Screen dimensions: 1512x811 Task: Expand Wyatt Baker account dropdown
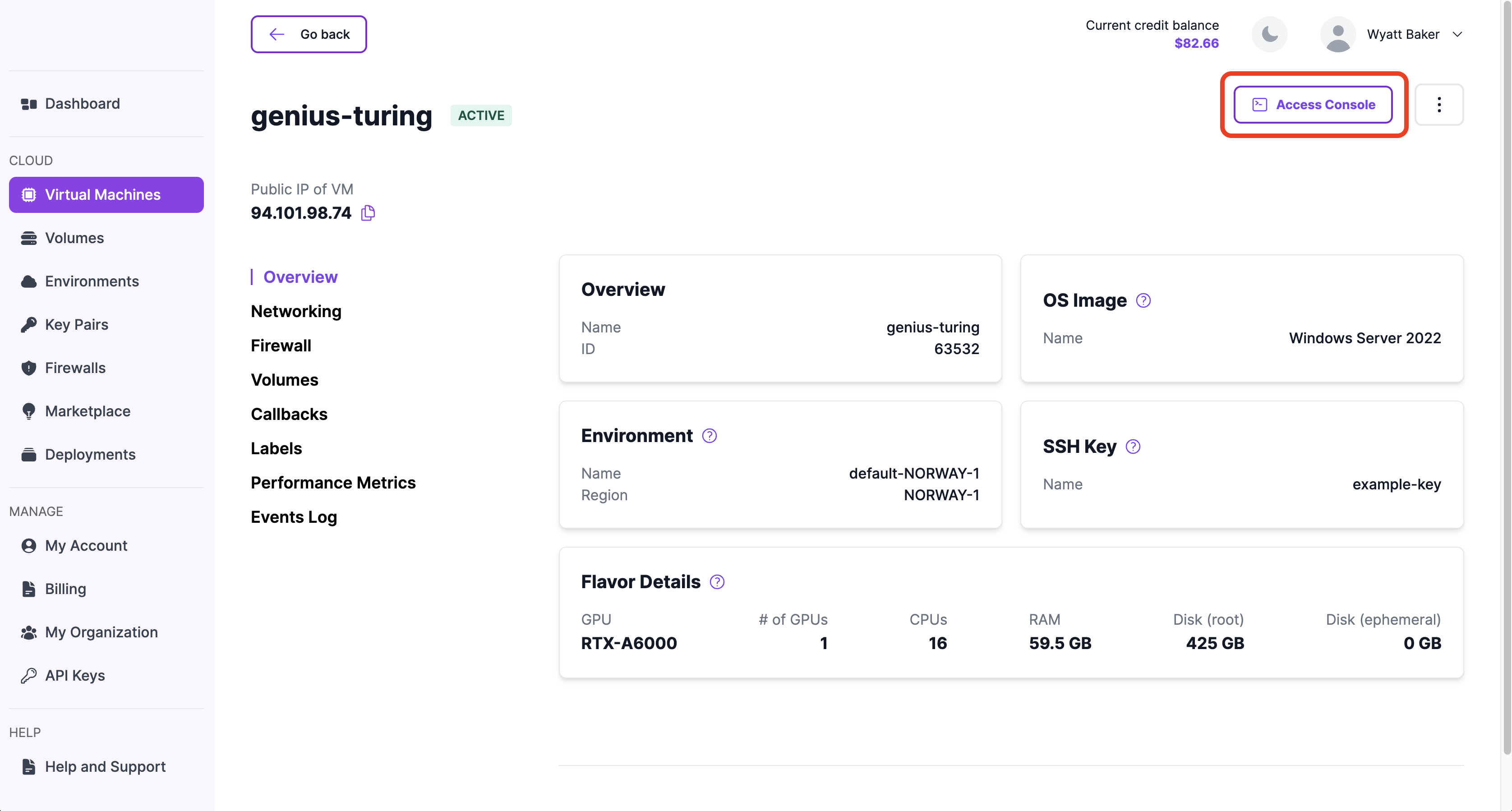tap(1457, 34)
